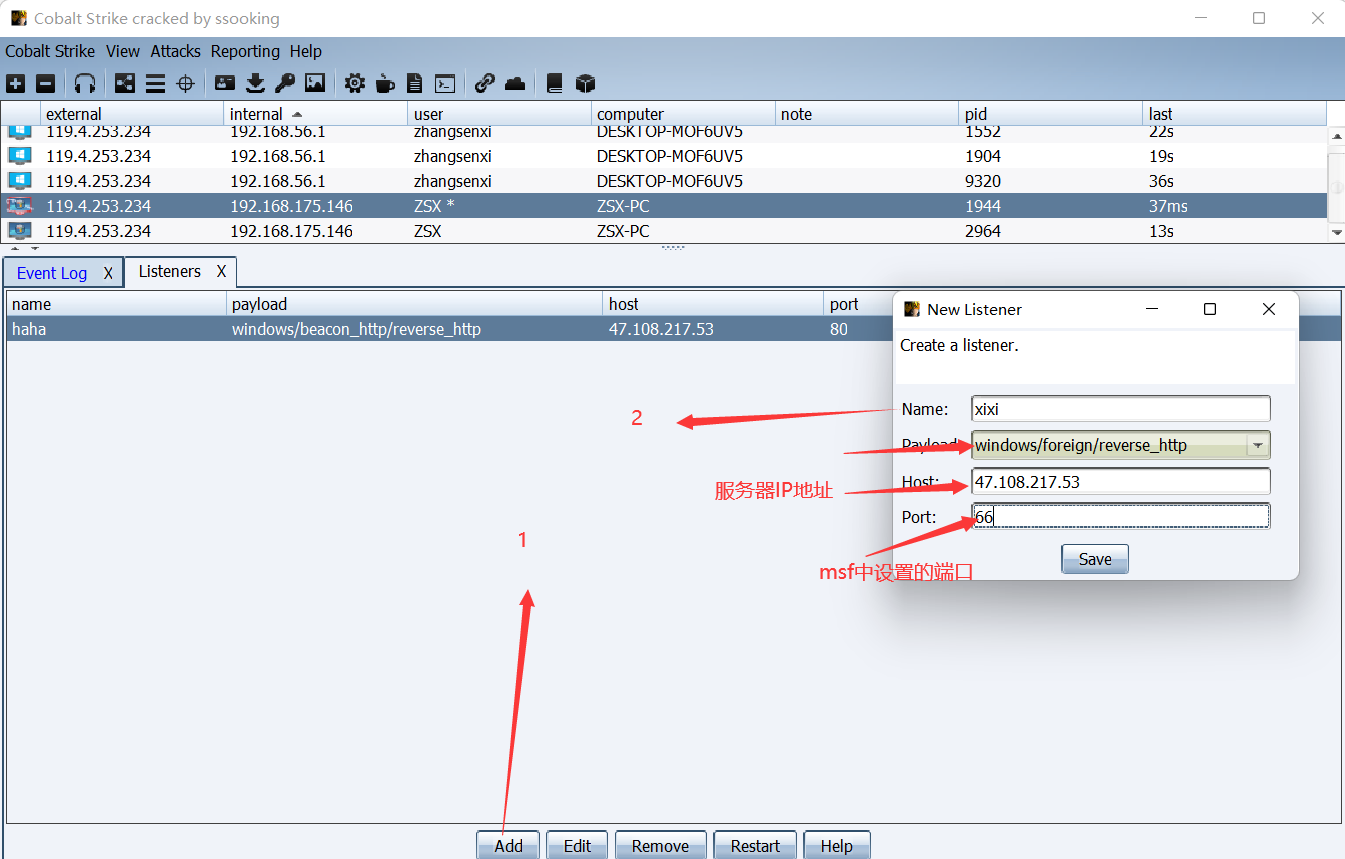1345x859 pixels.
Task: Click beacon icon of pid 1904 row
Action: coord(19,156)
